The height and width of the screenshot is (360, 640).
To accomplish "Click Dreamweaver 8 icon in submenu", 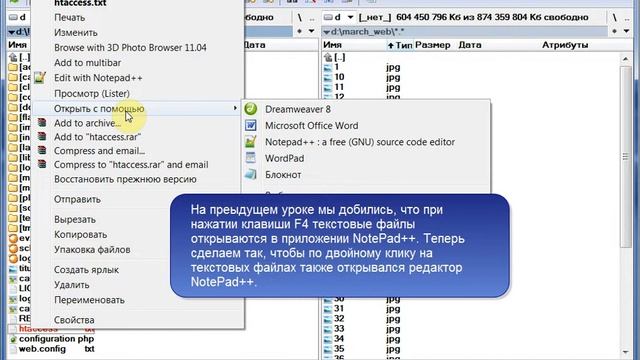I will 251,109.
